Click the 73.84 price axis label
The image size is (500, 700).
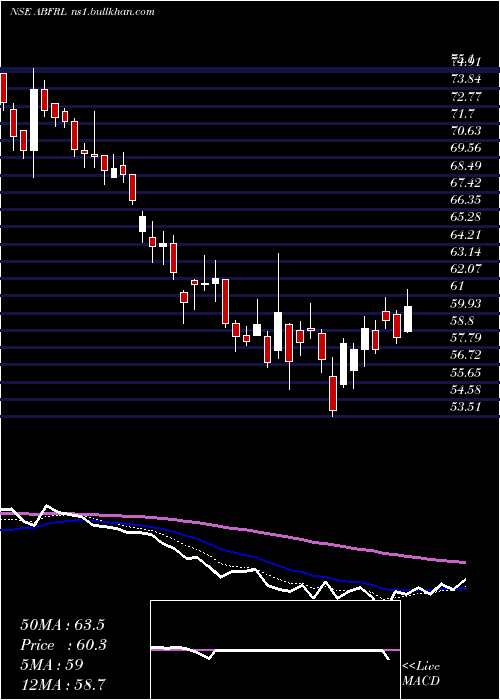[466, 79]
